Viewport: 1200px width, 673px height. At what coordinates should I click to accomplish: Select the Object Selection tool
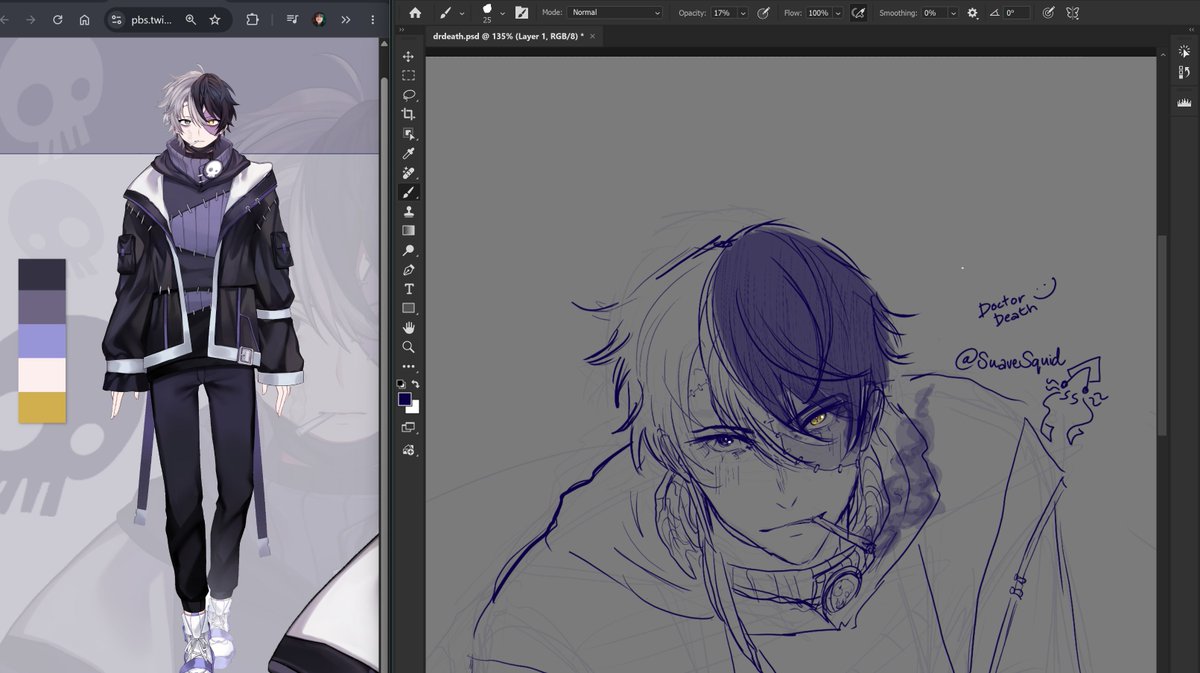tap(408, 134)
